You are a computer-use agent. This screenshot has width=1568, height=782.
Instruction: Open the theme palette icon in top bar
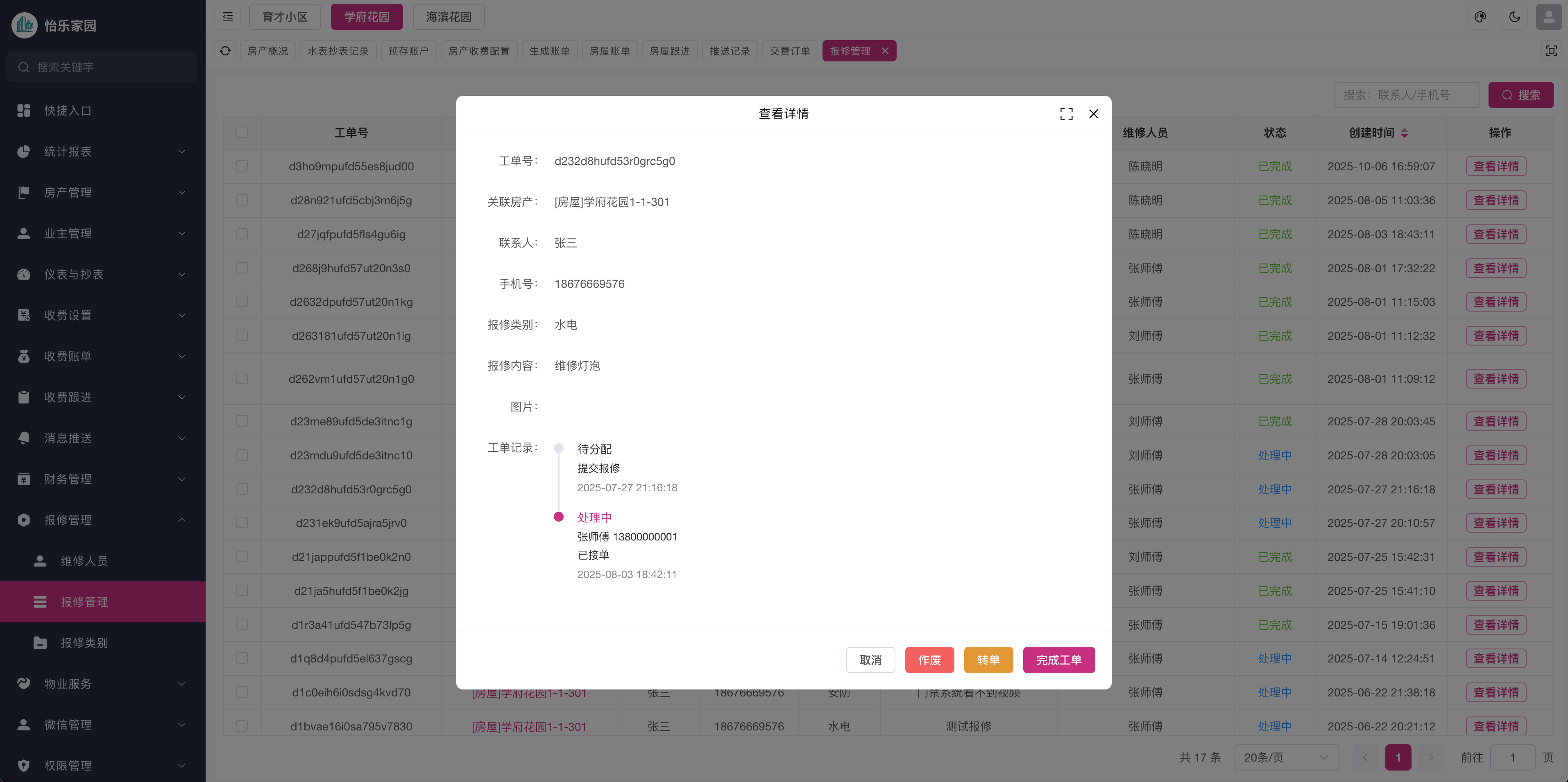point(1480,16)
